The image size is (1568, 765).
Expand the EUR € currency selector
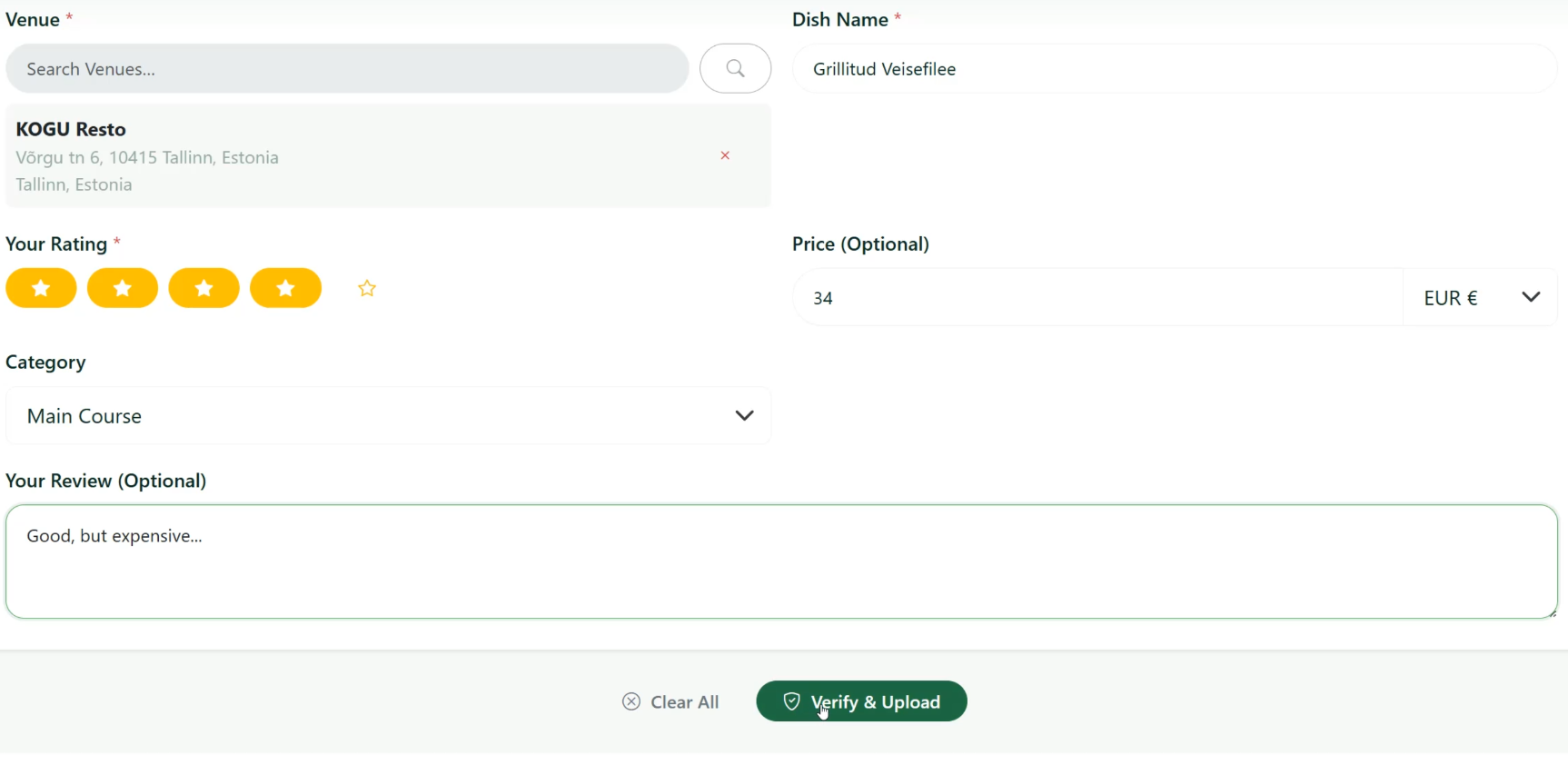pos(1480,298)
